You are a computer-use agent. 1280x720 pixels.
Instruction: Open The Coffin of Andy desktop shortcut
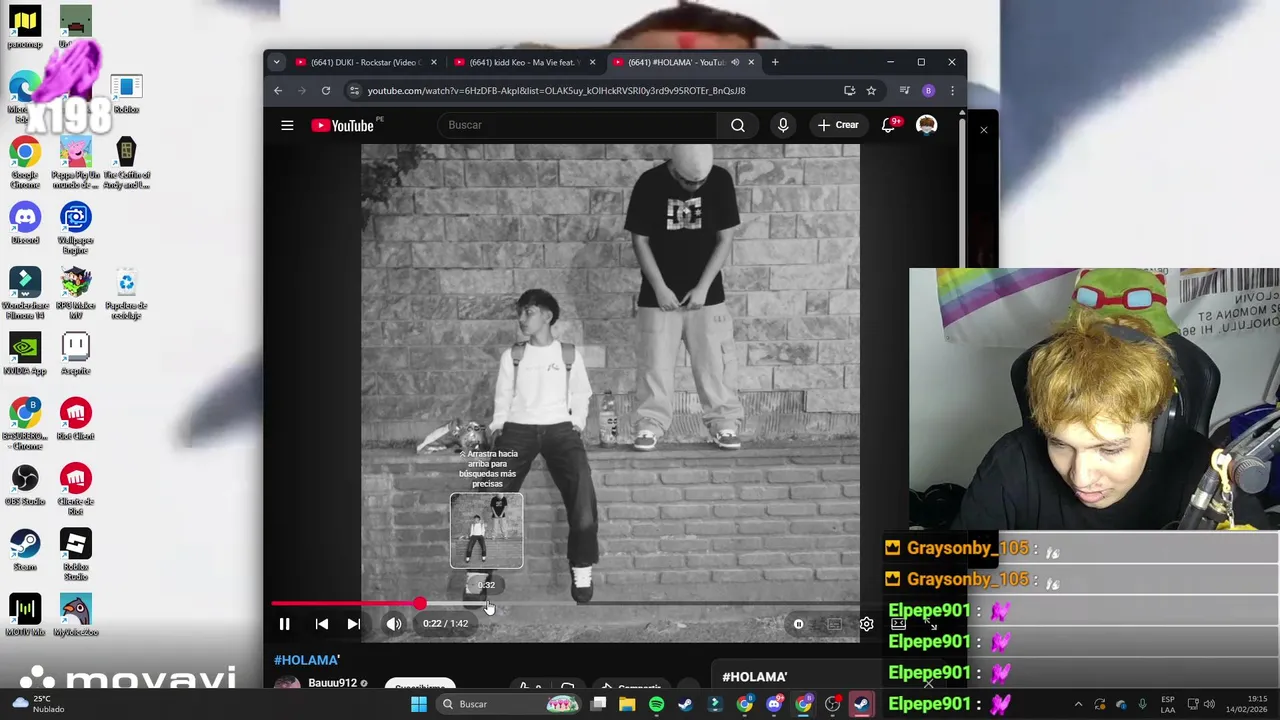126,163
